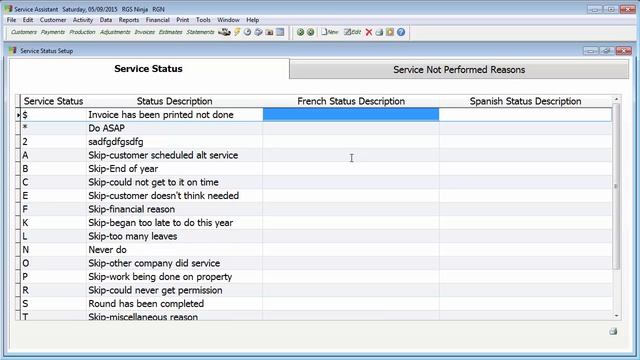
Task: Select the 'Round has been completed' cell
Action: tap(174, 303)
